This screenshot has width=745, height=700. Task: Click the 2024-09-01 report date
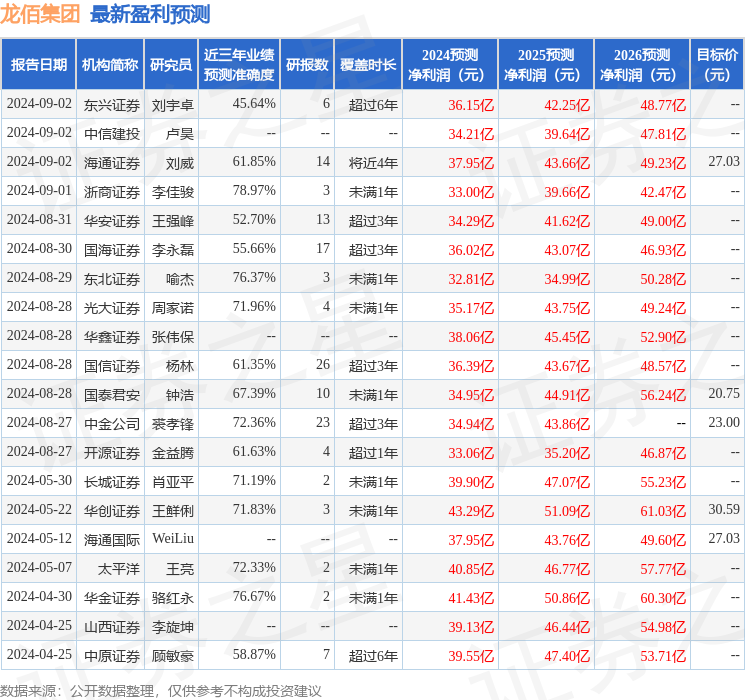(39, 191)
